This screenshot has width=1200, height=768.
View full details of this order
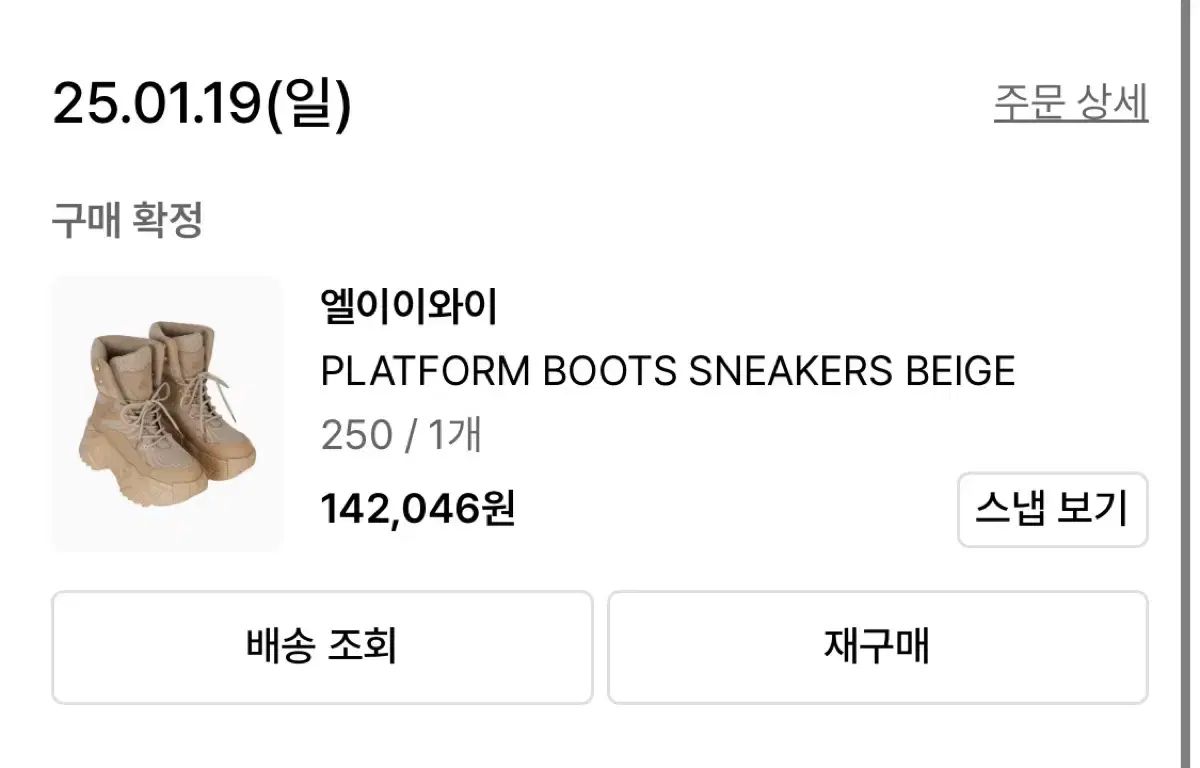(x=1070, y=103)
